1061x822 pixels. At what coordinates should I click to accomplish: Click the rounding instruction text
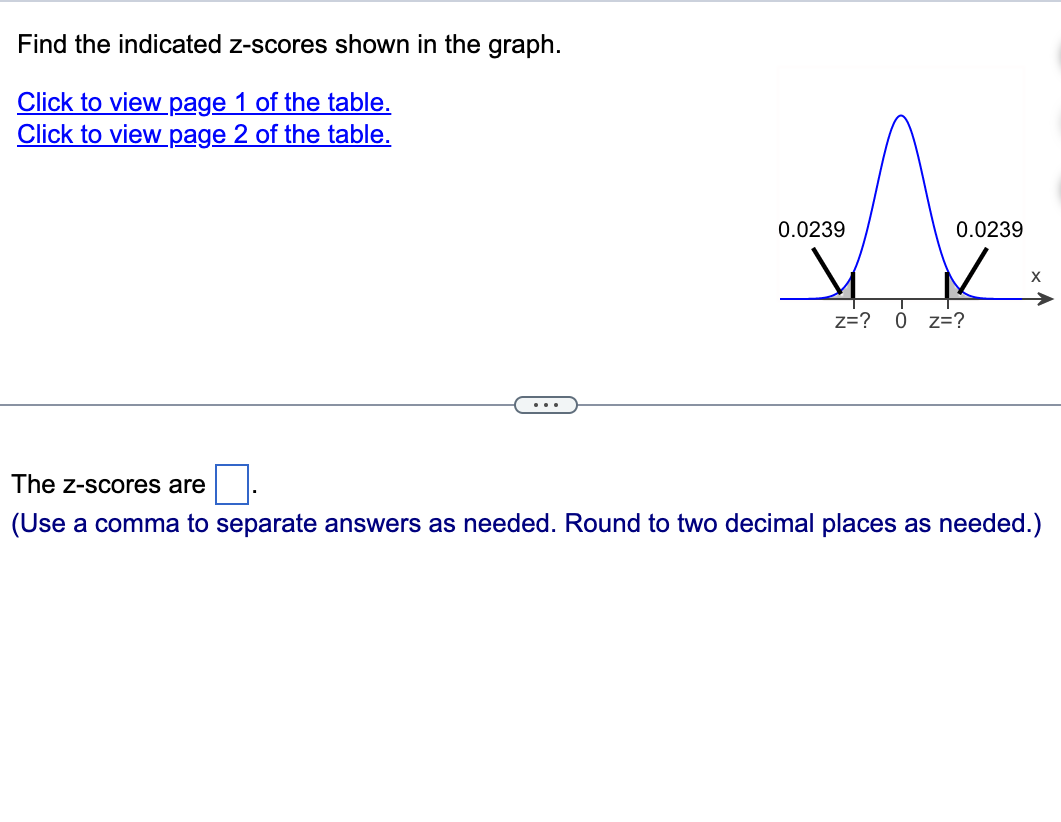530,523
